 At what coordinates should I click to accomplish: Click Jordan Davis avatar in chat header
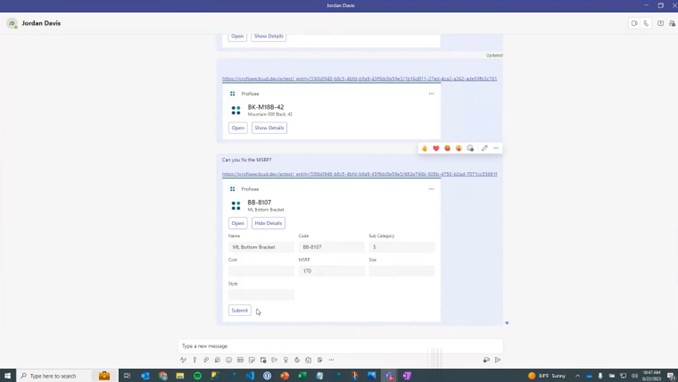click(x=12, y=23)
